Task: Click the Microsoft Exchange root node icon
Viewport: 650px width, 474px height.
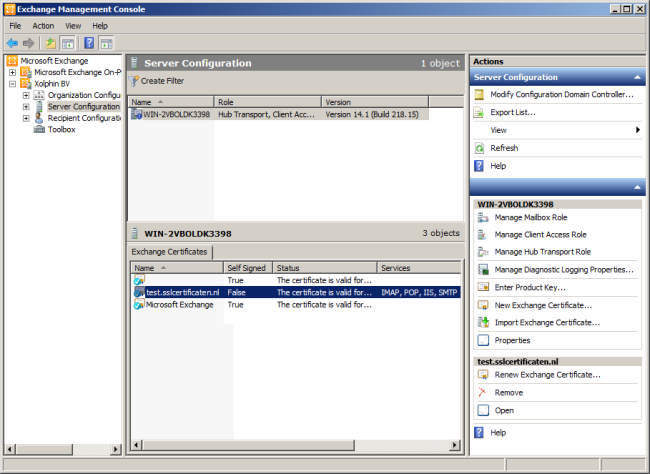Action: [12, 61]
